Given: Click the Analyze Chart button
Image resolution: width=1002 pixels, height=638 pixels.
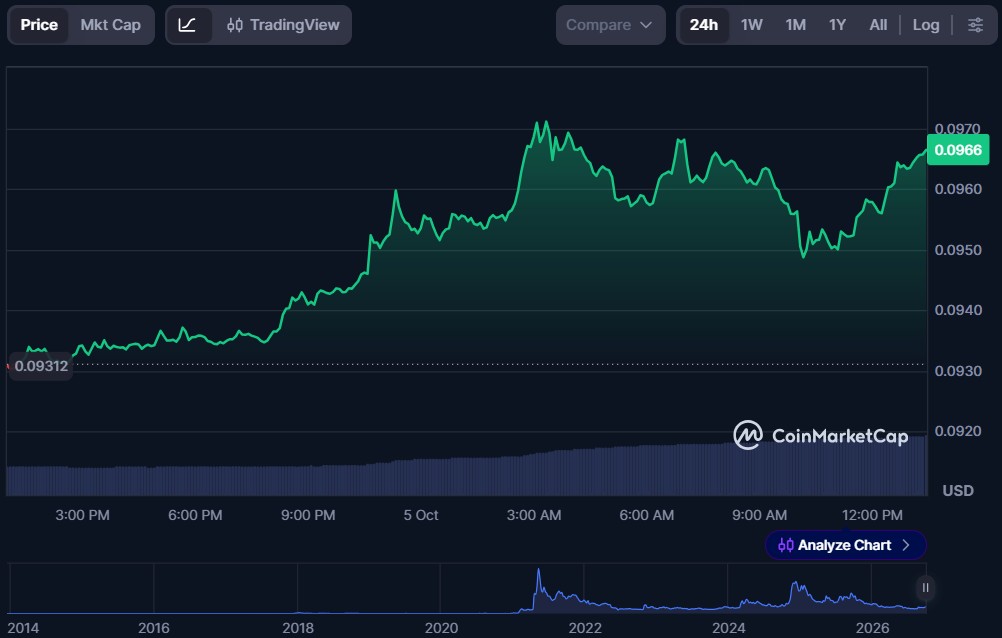Looking at the screenshot, I should (x=845, y=545).
